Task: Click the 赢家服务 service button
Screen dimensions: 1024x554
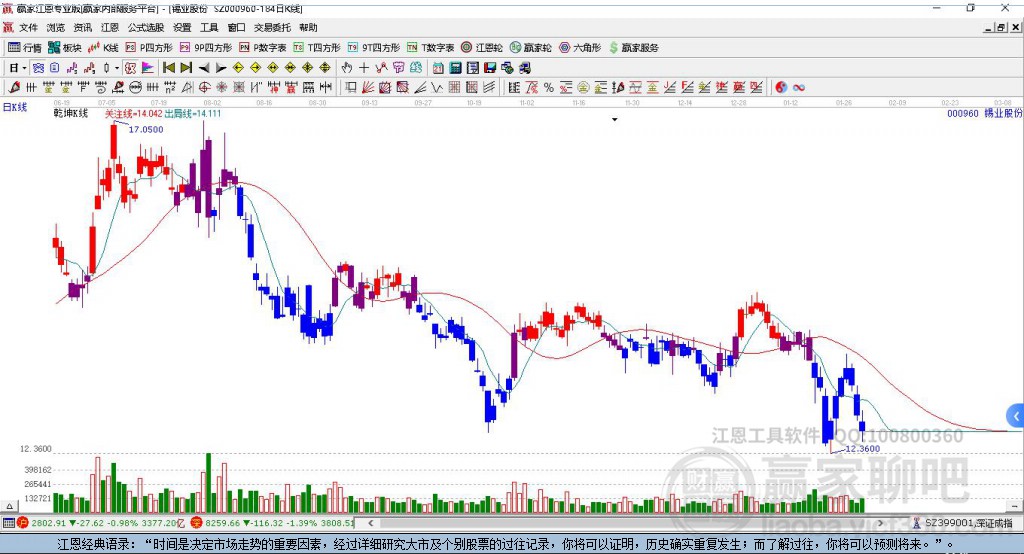Action: click(634, 48)
